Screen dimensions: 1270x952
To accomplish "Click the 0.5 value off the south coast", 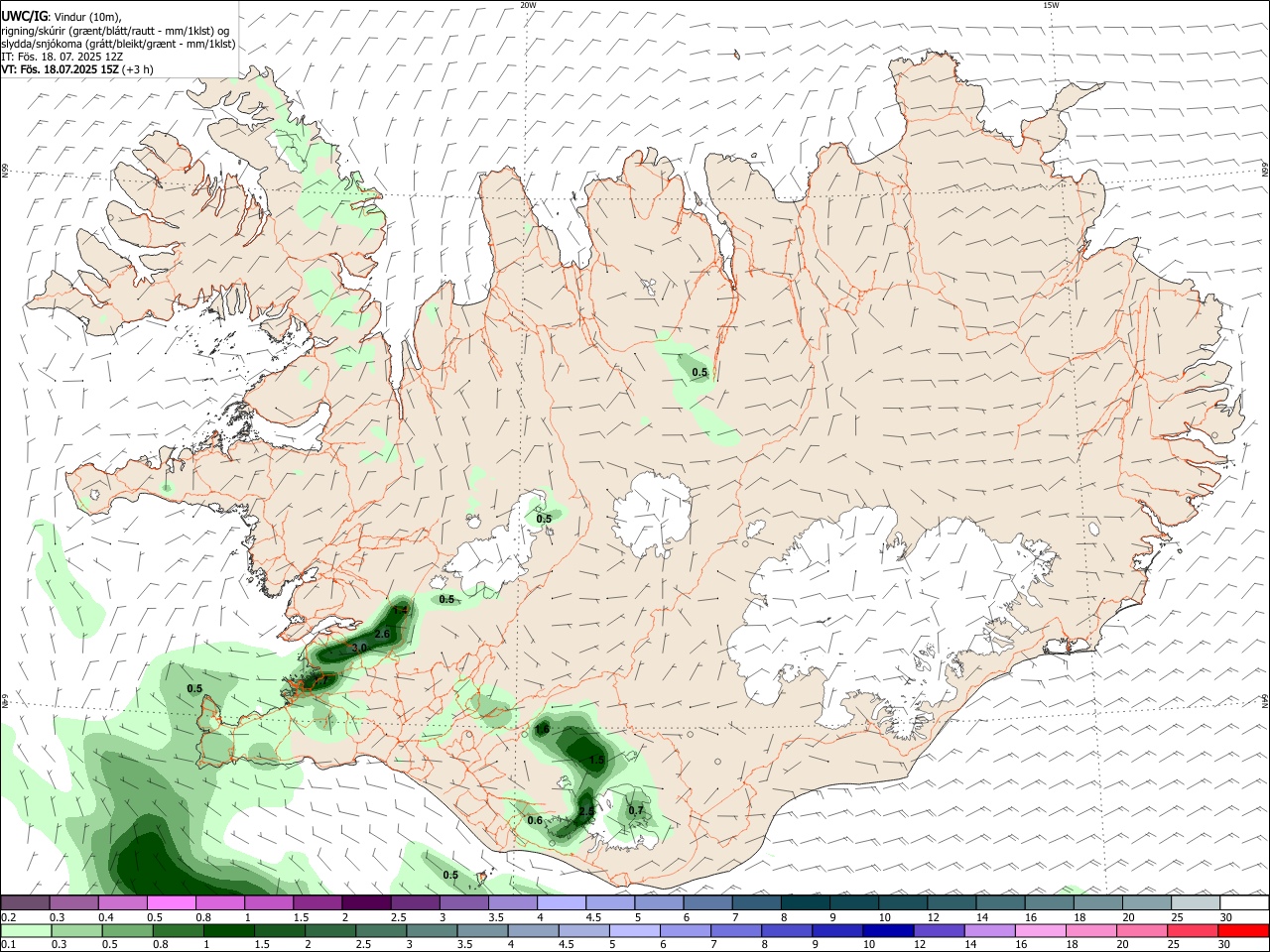I will (x=450, y=875).
